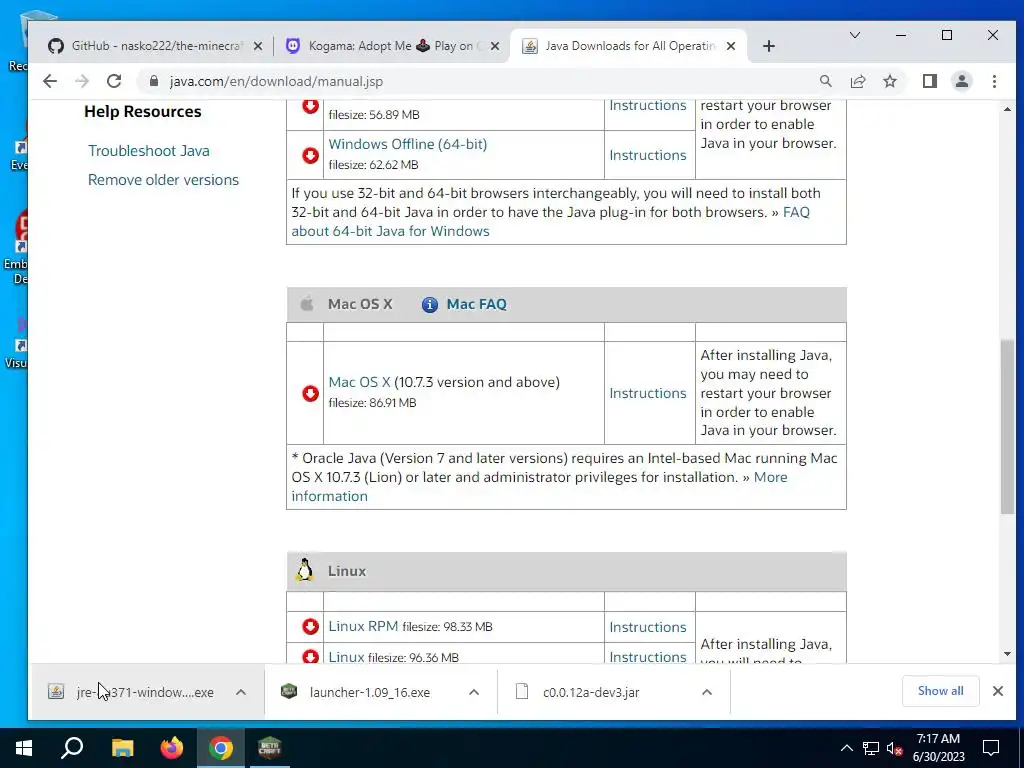Image resolution: width=1024 pixels, height=768 pixels.
Task: Open taskbar search magnifier
Action: click(x=72, y=748)
